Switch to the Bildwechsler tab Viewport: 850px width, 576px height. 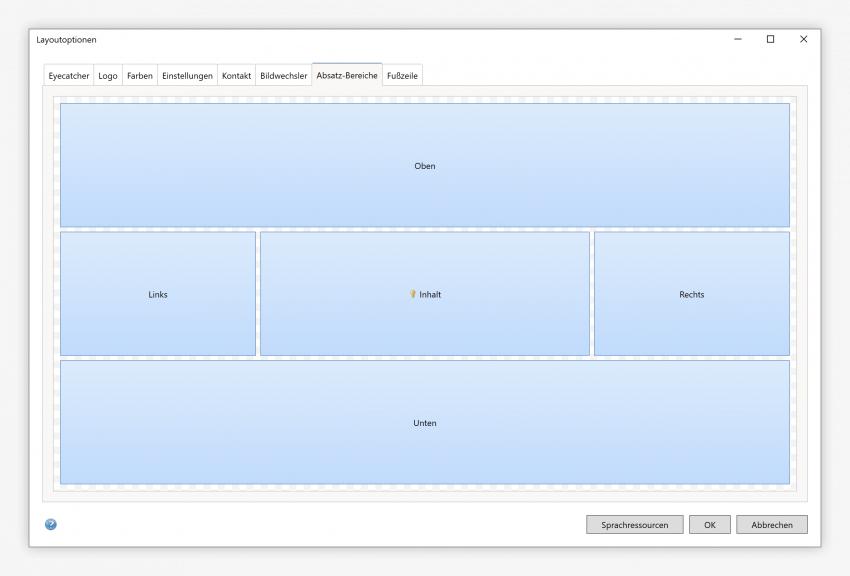click(x=283, y=76)
